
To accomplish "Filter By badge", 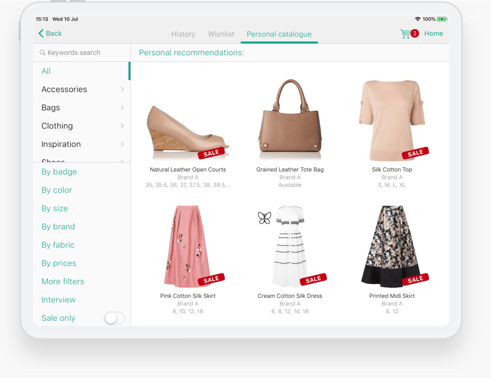I will pos(59,172).
